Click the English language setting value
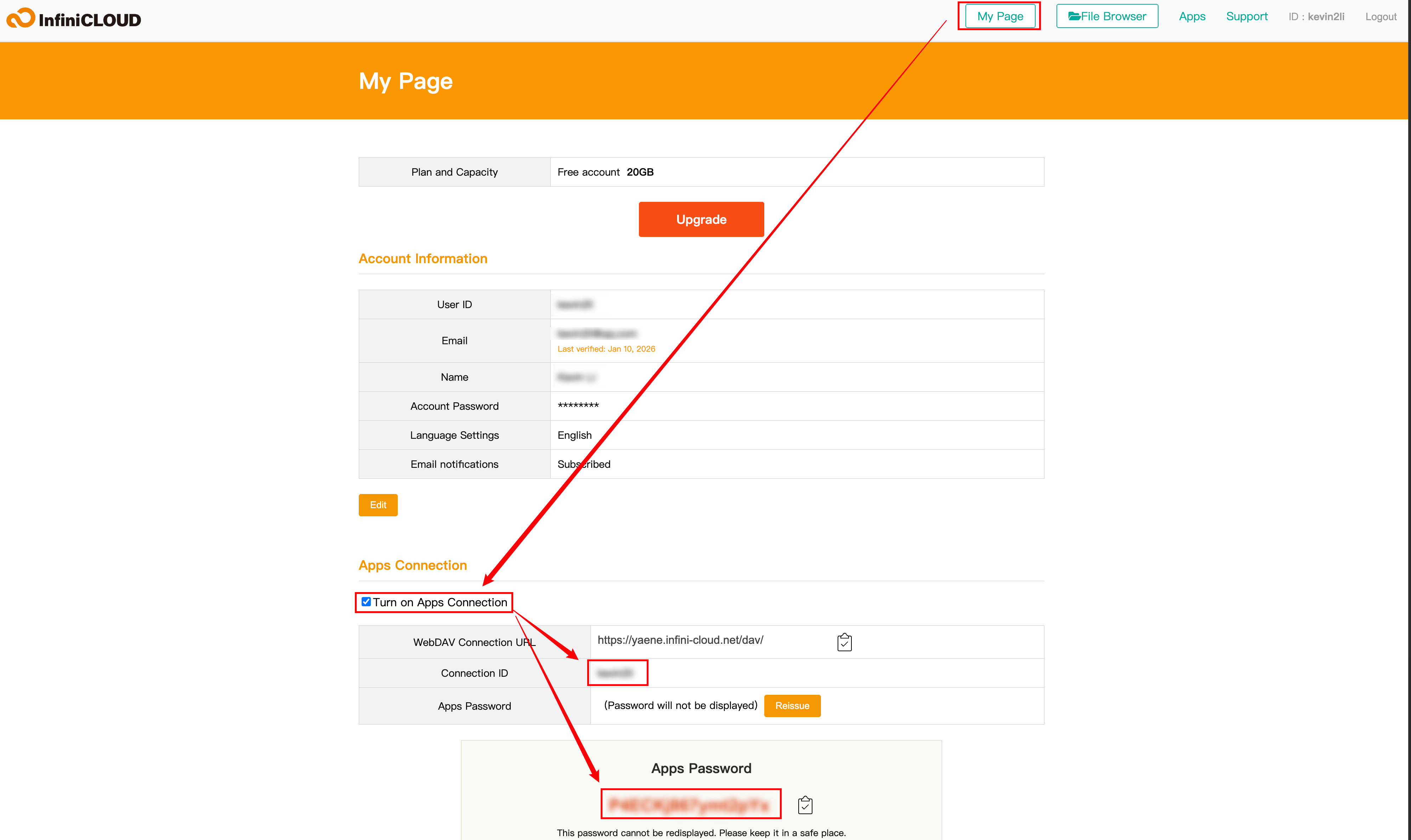The width and height of the screenshot is (1411, 840). pyautogui.click(x=574, y=435)
